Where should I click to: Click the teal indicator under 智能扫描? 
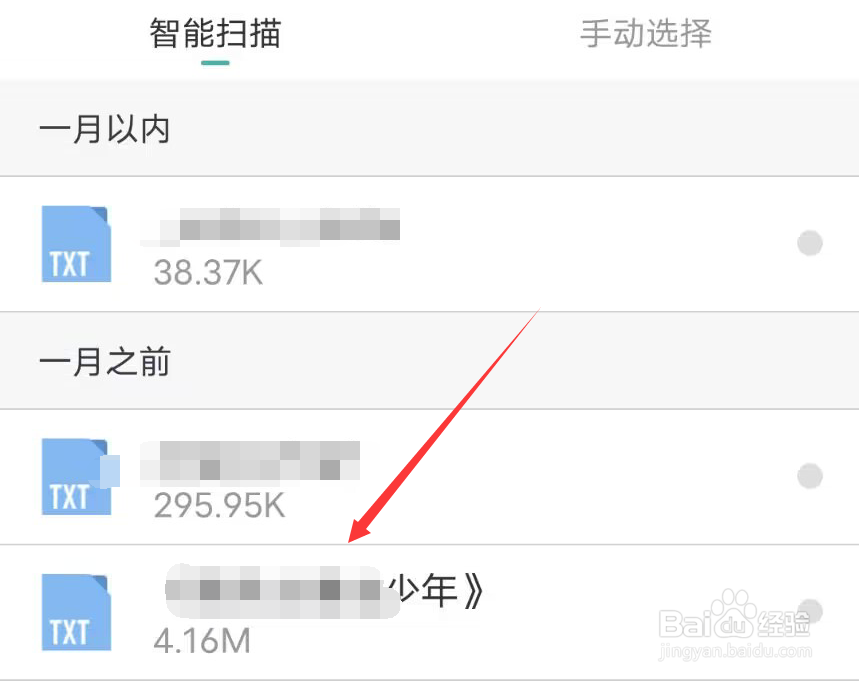click(x=215, y=63)
